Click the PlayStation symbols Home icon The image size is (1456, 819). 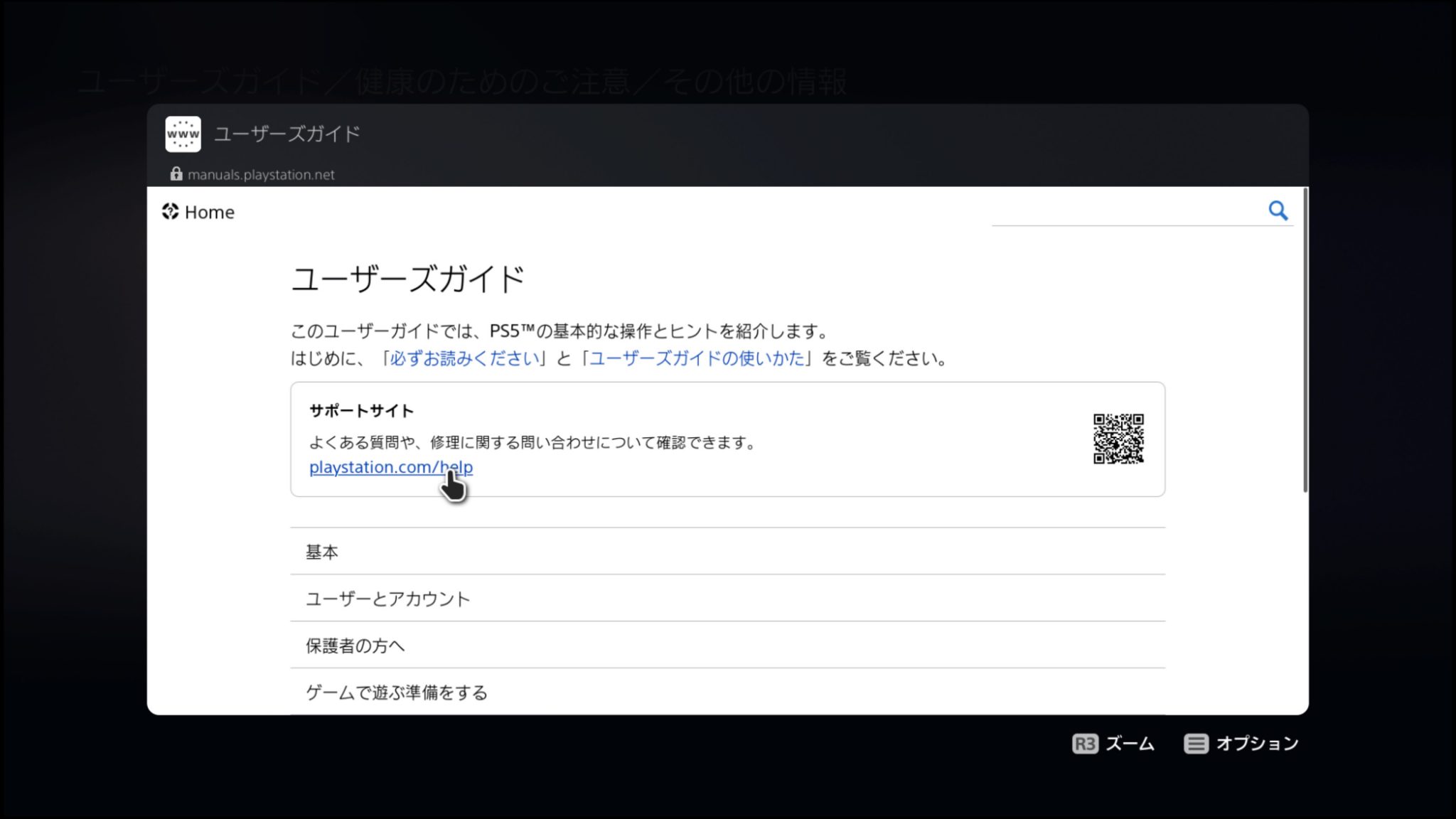[x=170, y=212]
